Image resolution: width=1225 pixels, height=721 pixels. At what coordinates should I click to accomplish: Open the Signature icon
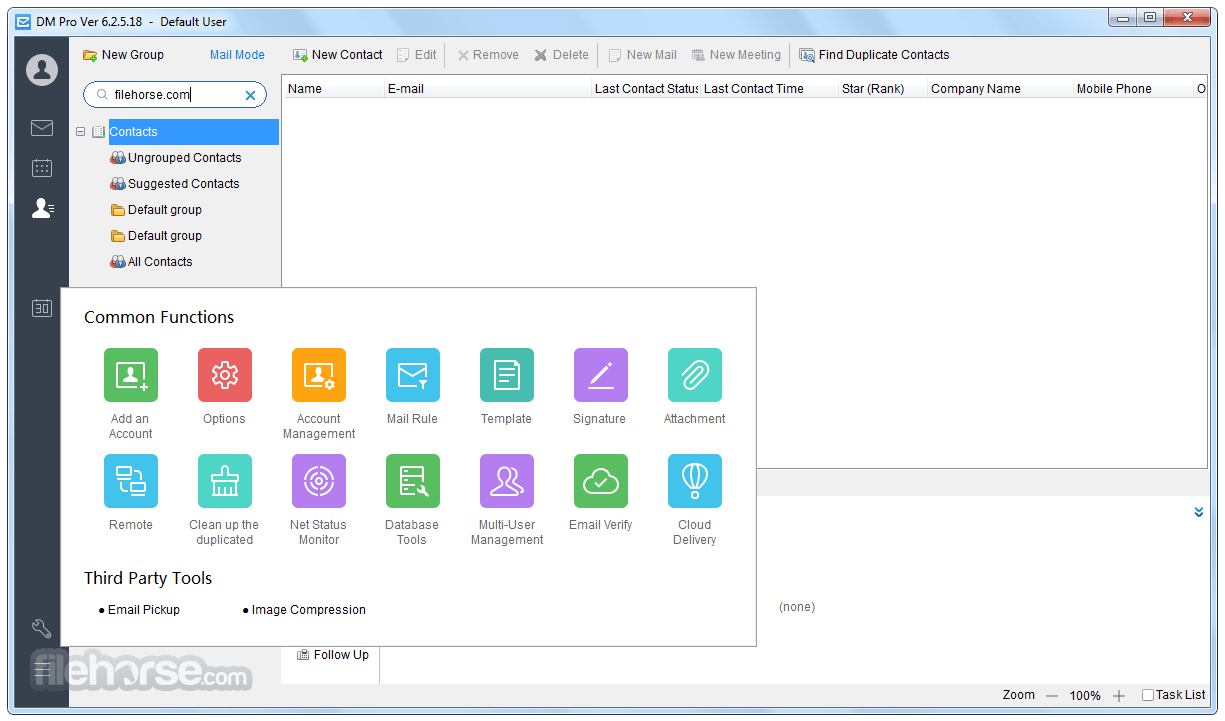[x=601, y=375]
